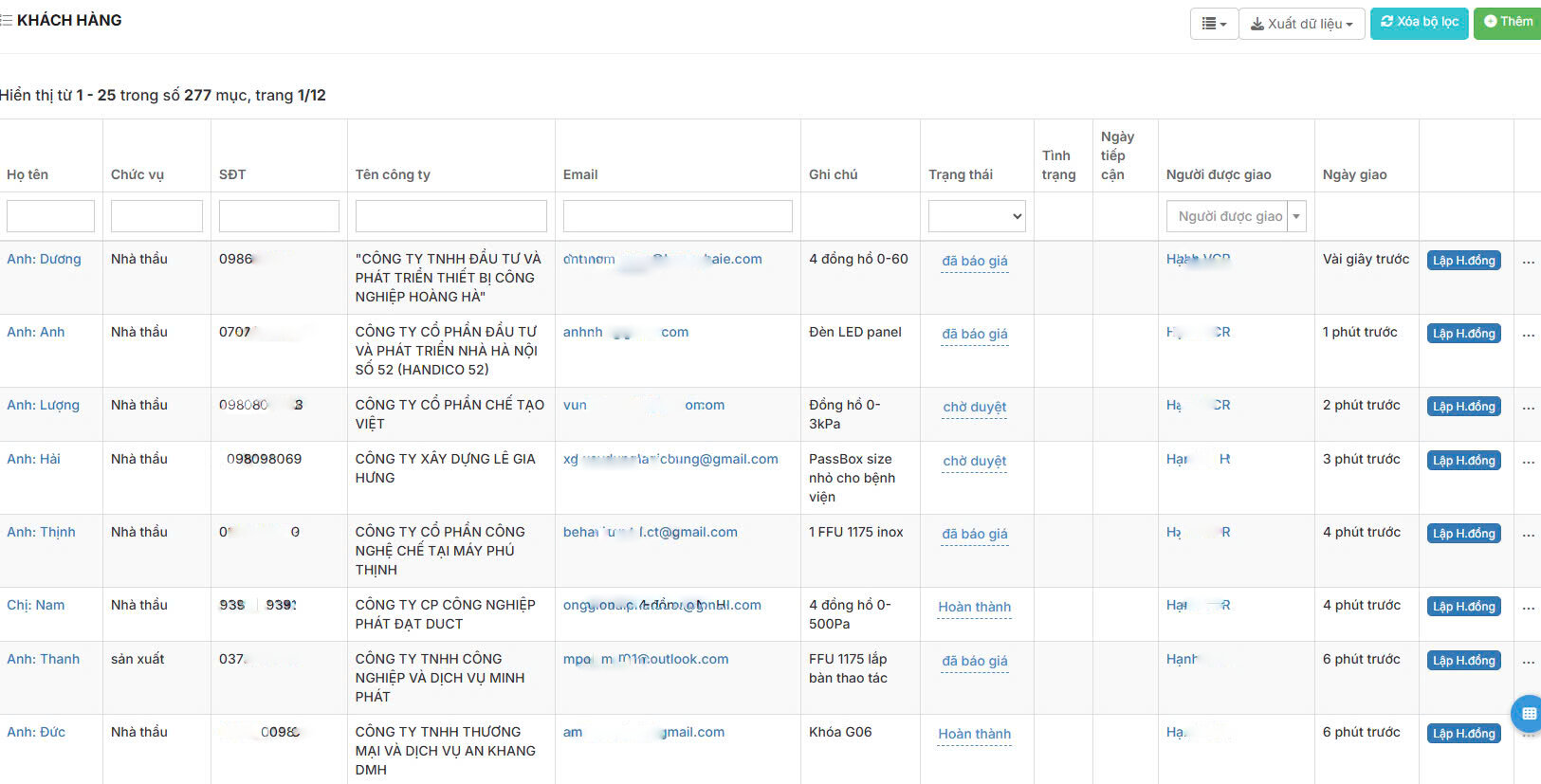This screenshot has height=784, width=1541.
Task: Open more-actions ellipsis in Chị: Nam row
Action: tap(1529, 608)
